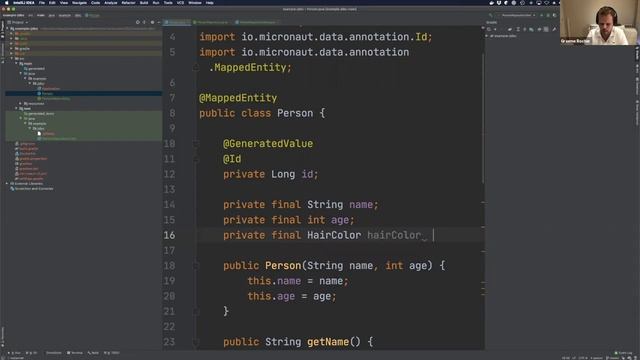Screen dimensions: 640x360
Task: Open the Project panel gear settings
Action: click(x=152, y=22)
